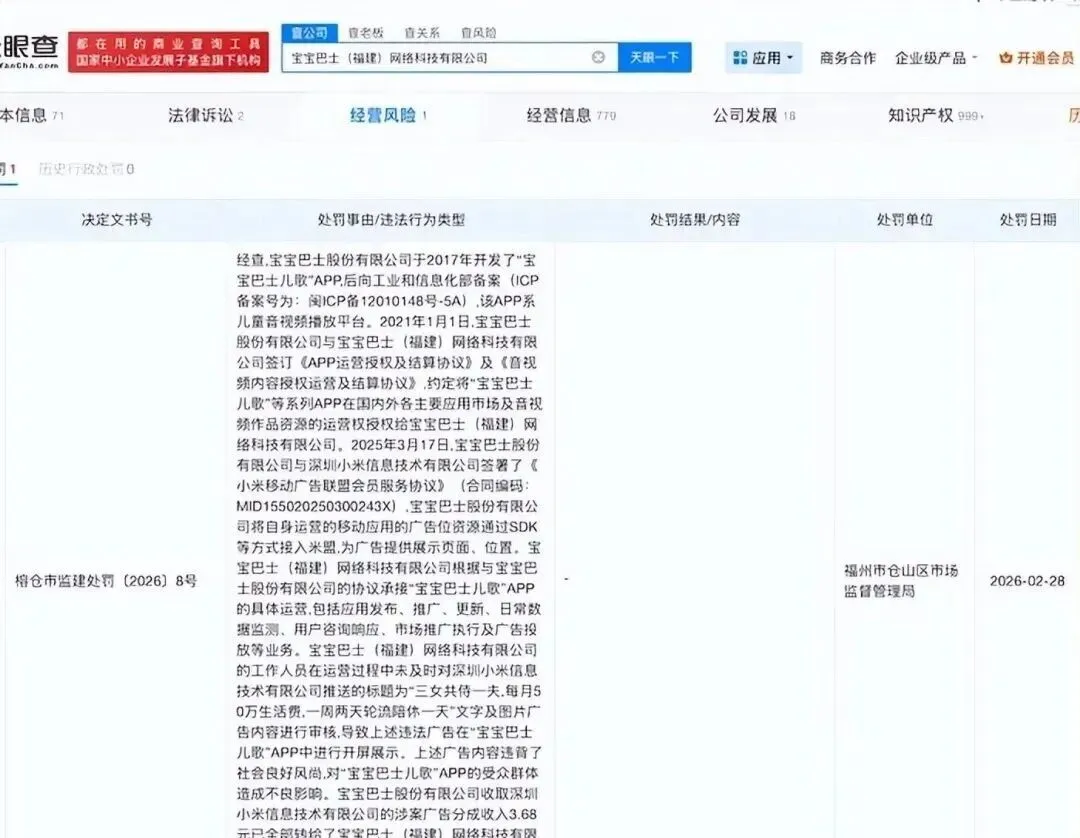Screen dimensions: 1080x838
Task: Click the decision number ending in 〔2026〕8号
Action: [105, 580]
